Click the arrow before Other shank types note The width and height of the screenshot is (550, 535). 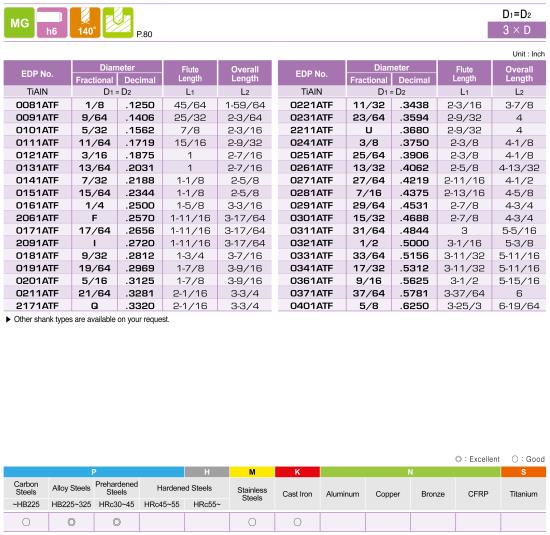[8, 319]
